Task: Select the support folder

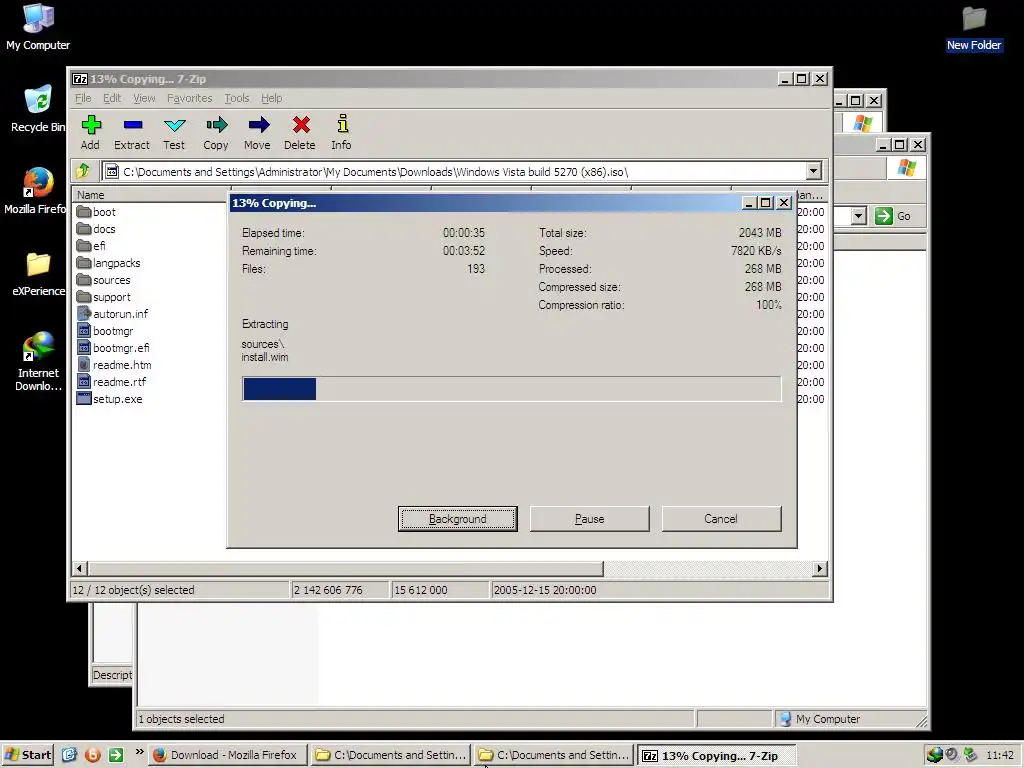Action: coord(103,296)
